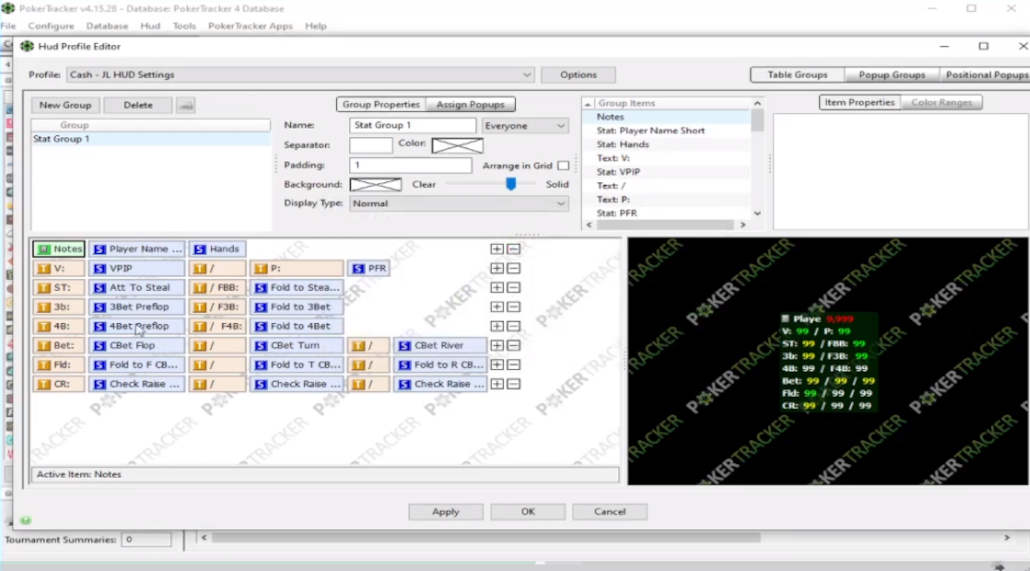Switch to the Group Properties tab
Viewport: 1030px width, 571px height.
pyautogui.click(x=381, y=104)
